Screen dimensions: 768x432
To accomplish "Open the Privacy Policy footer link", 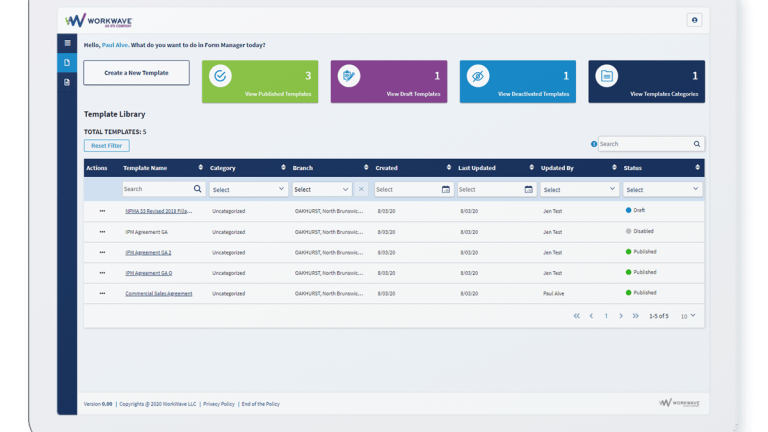I will click(219, 404).
